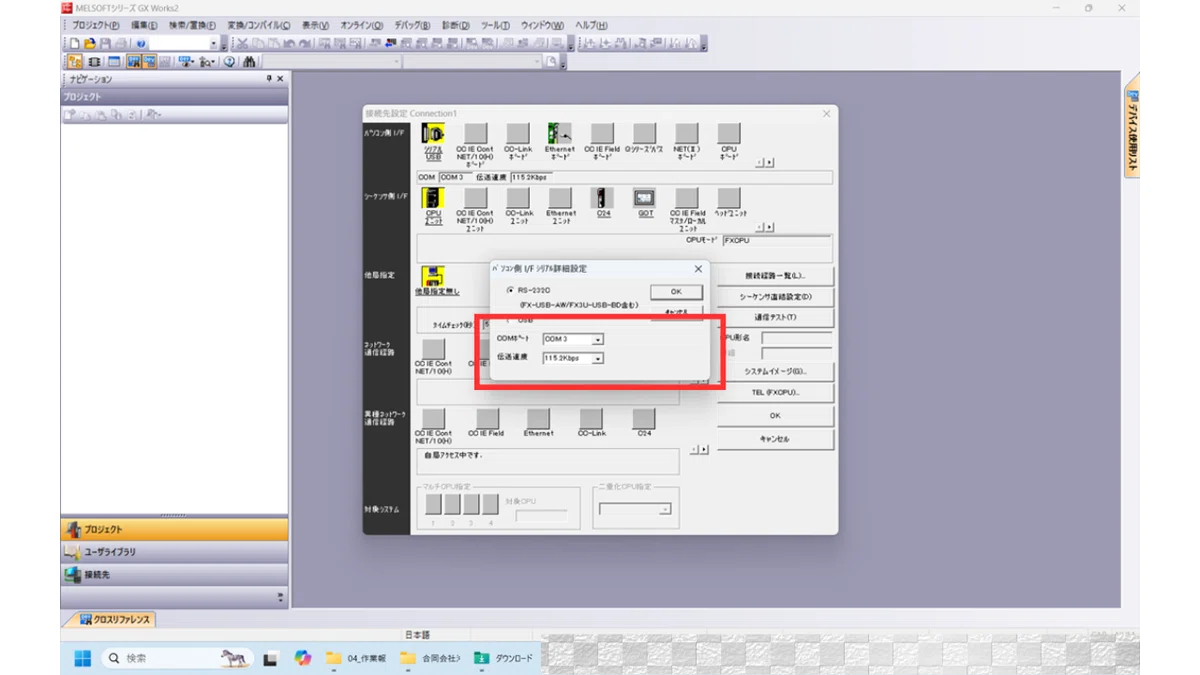Switch to the クロスリファレンス tab
The image size is (1200, 675).
114,620
